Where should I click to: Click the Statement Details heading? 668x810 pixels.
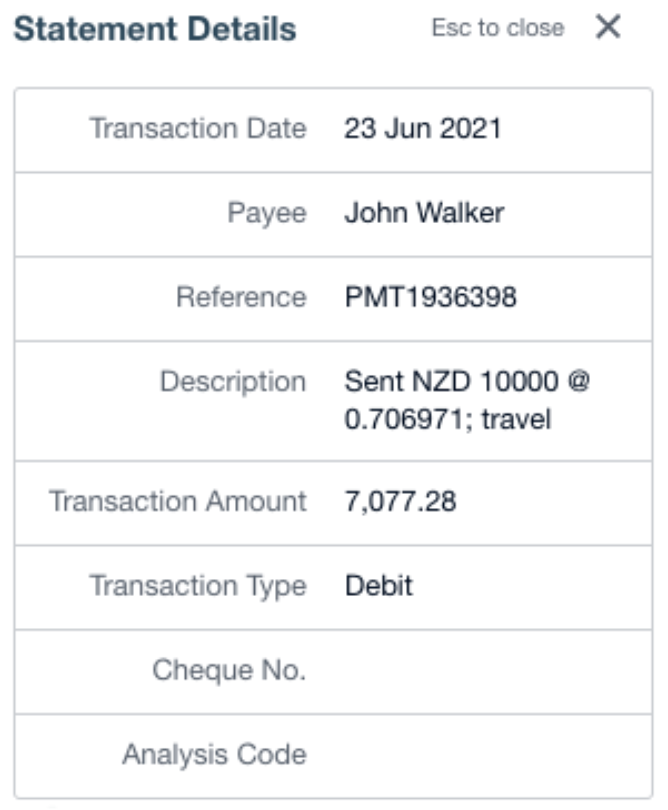[x=155, y=29]
